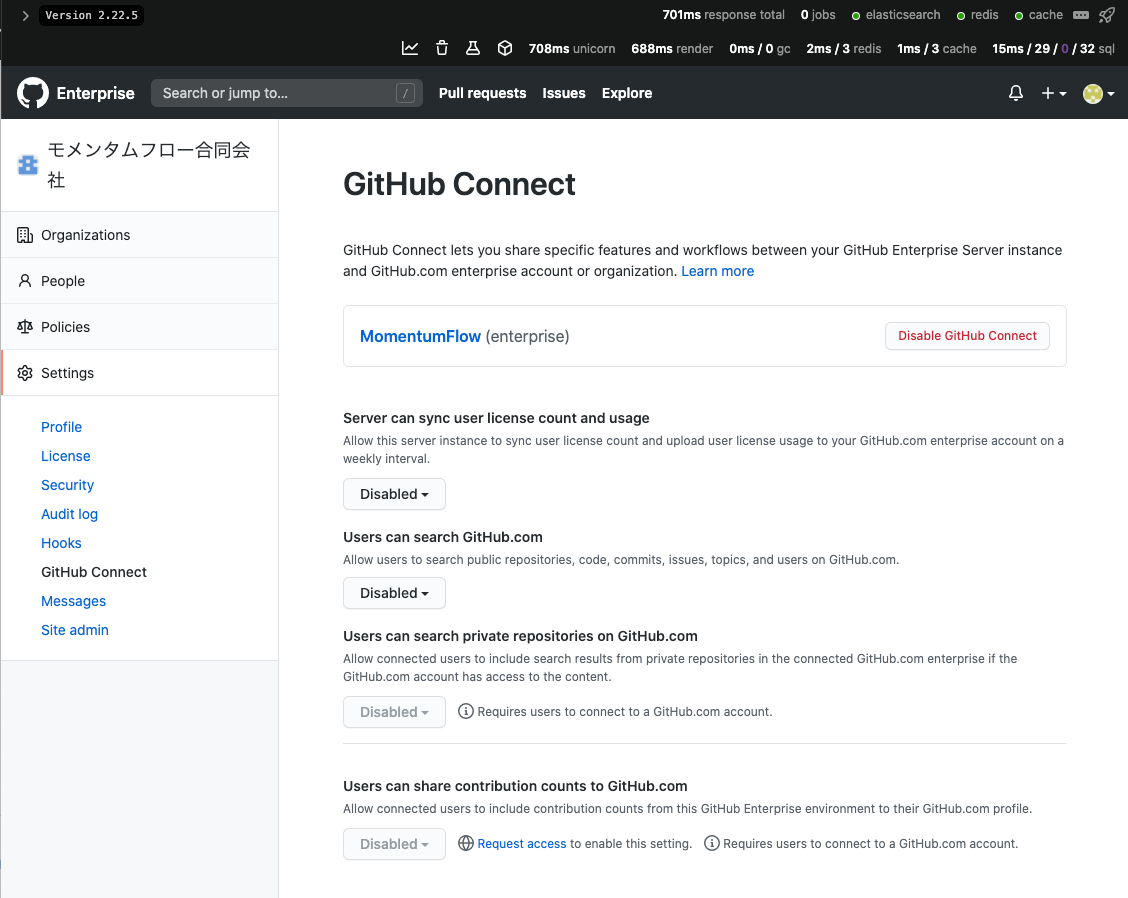Open the performance stats chart icon
1128x898 pixels.
[x=409, y=47]
